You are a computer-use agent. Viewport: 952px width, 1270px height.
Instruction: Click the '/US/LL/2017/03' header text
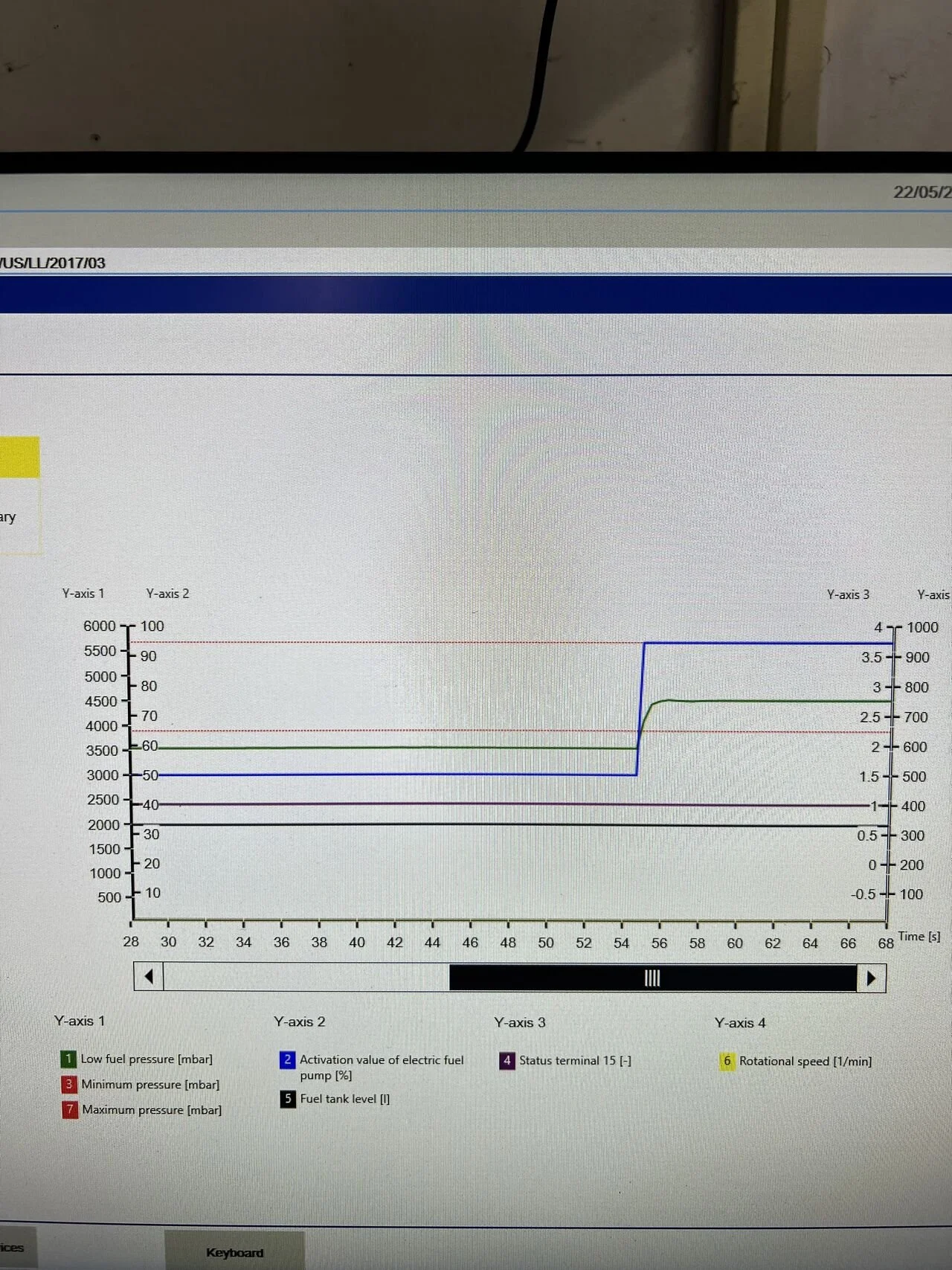coord(52,263)
